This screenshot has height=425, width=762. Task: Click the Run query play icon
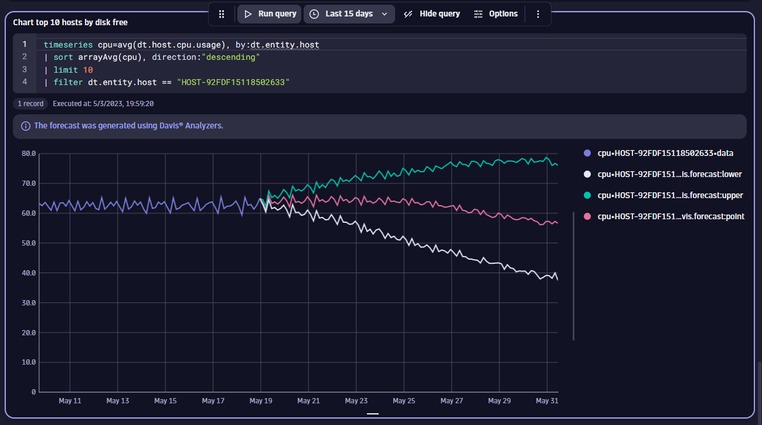[x=249, y=14]
